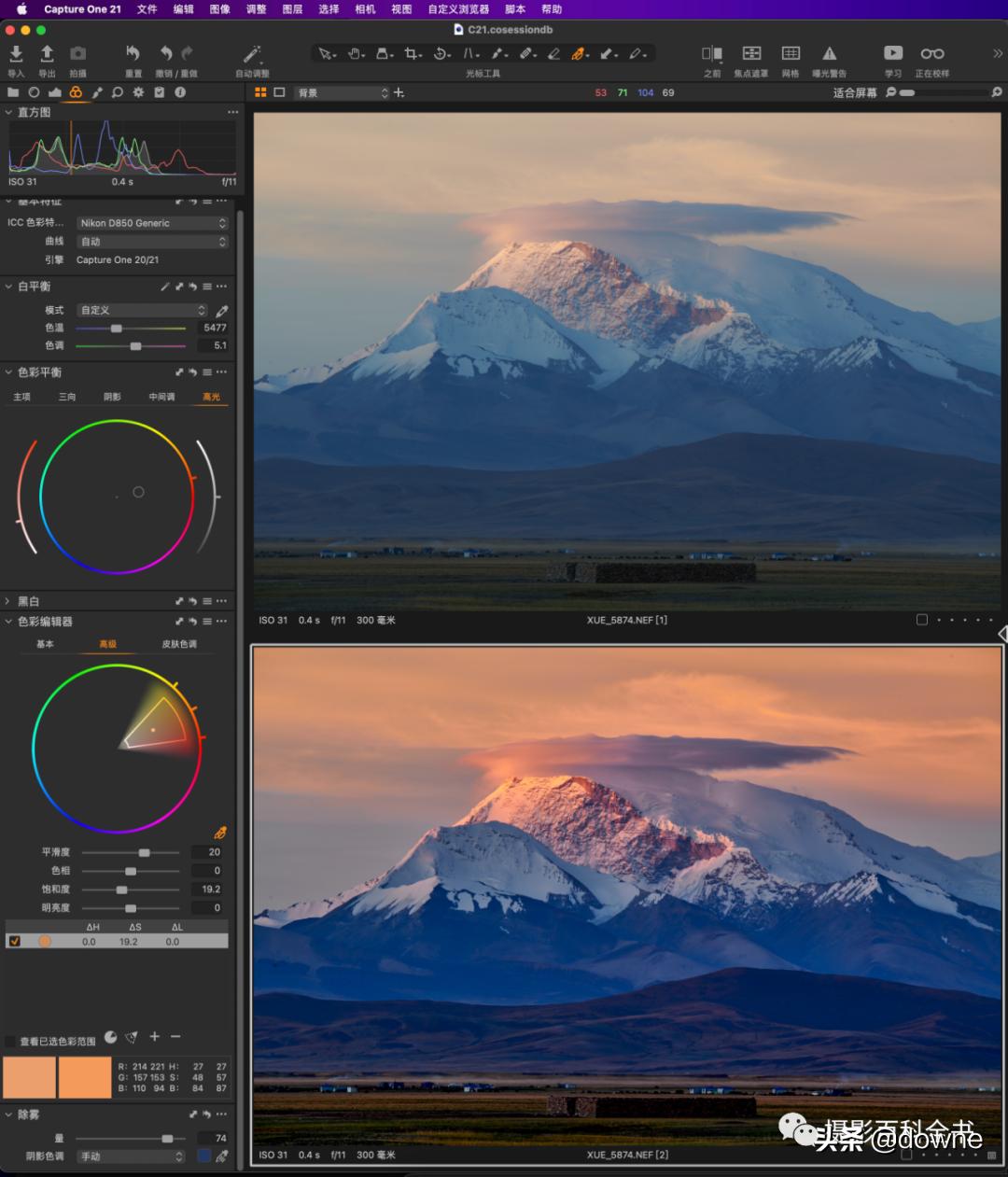The width and height of the screenshot is (1008, 1177).
Task: Pick the Color Editor color picker eyedropper
Action: pyautogui.click(x=220, y=833)
